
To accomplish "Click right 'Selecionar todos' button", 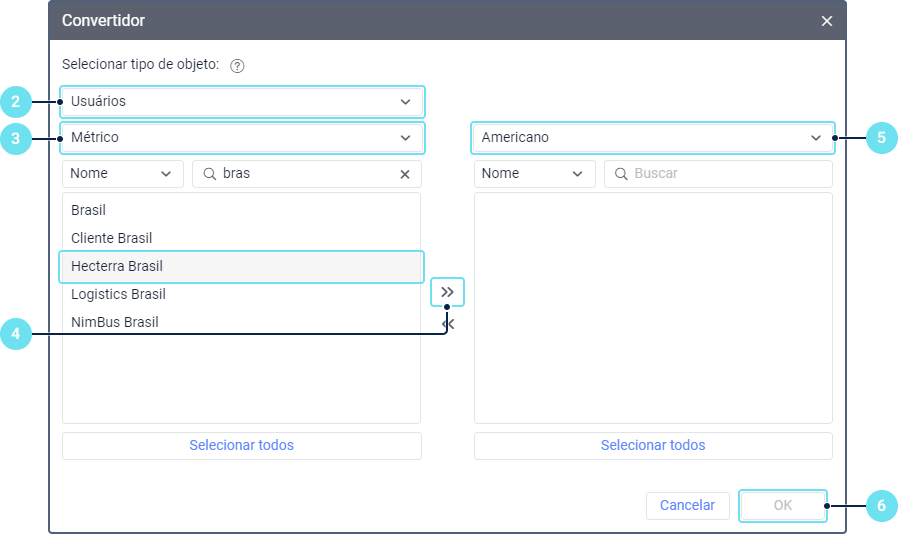I will click(653, 446).
